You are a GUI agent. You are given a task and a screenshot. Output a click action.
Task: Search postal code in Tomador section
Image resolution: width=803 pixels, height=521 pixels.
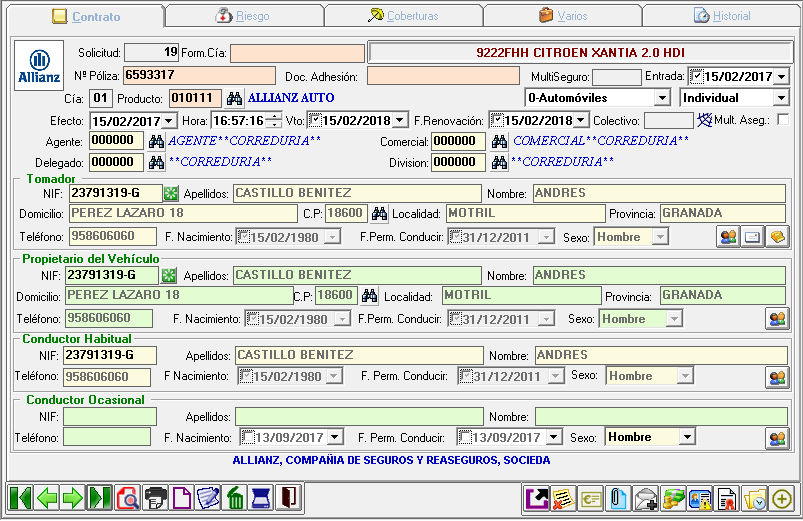click(379, 213)
